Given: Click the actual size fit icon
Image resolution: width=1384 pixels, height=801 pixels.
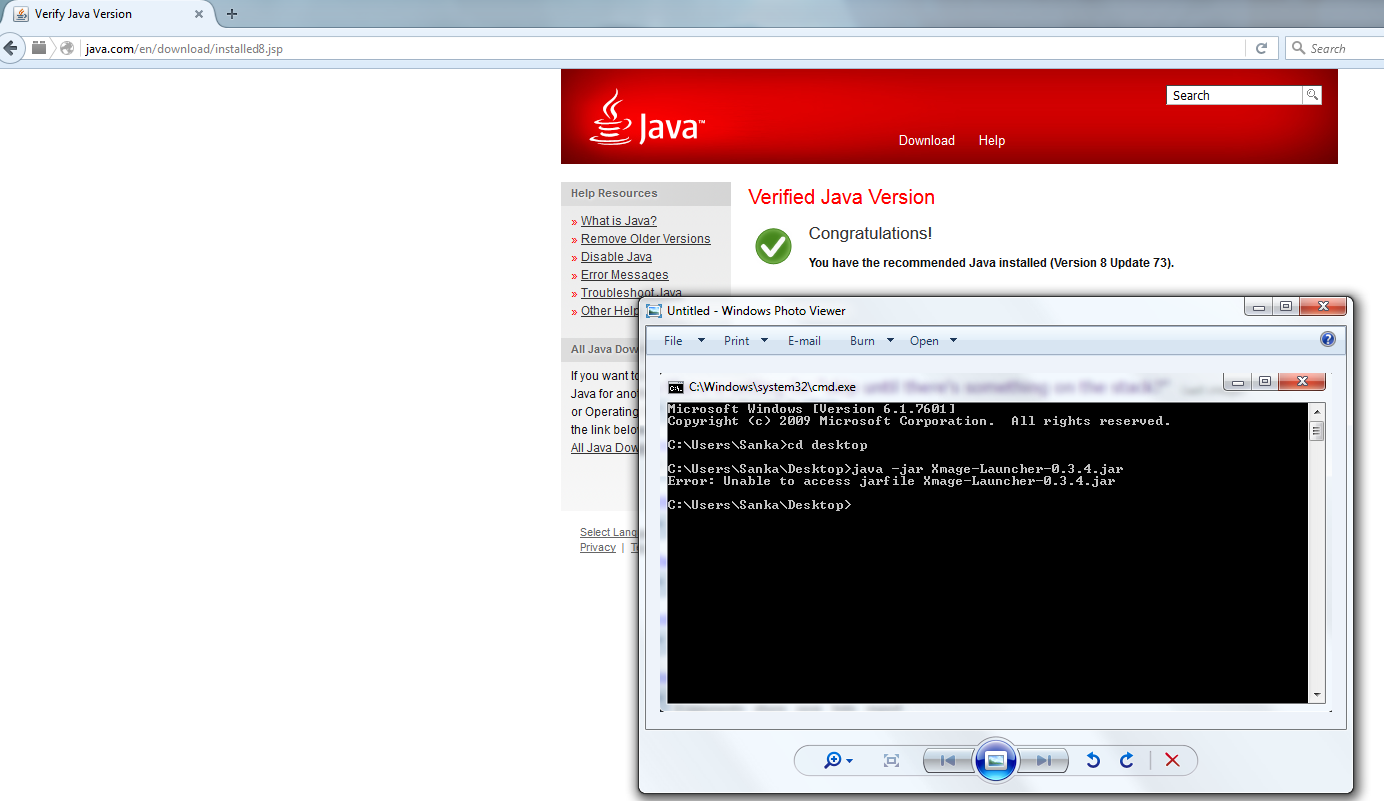Looking at the screenshot, I should click(891, 761).
